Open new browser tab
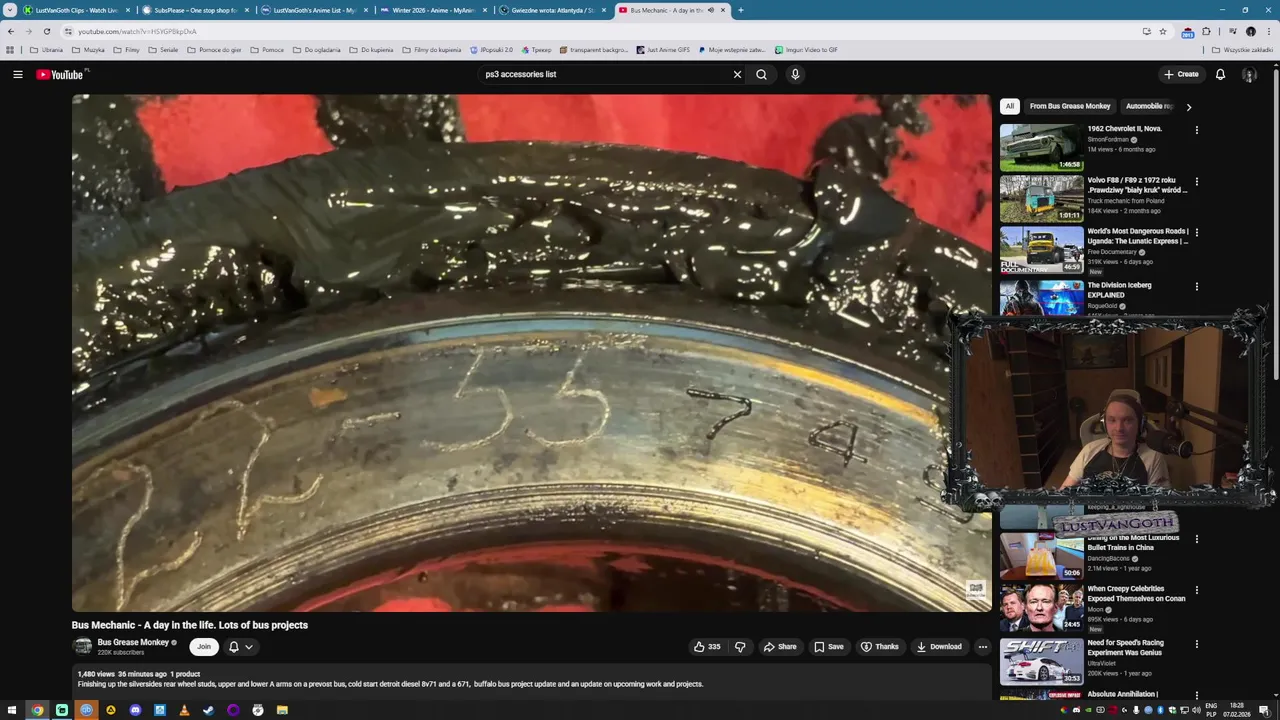 pos(740,10)
